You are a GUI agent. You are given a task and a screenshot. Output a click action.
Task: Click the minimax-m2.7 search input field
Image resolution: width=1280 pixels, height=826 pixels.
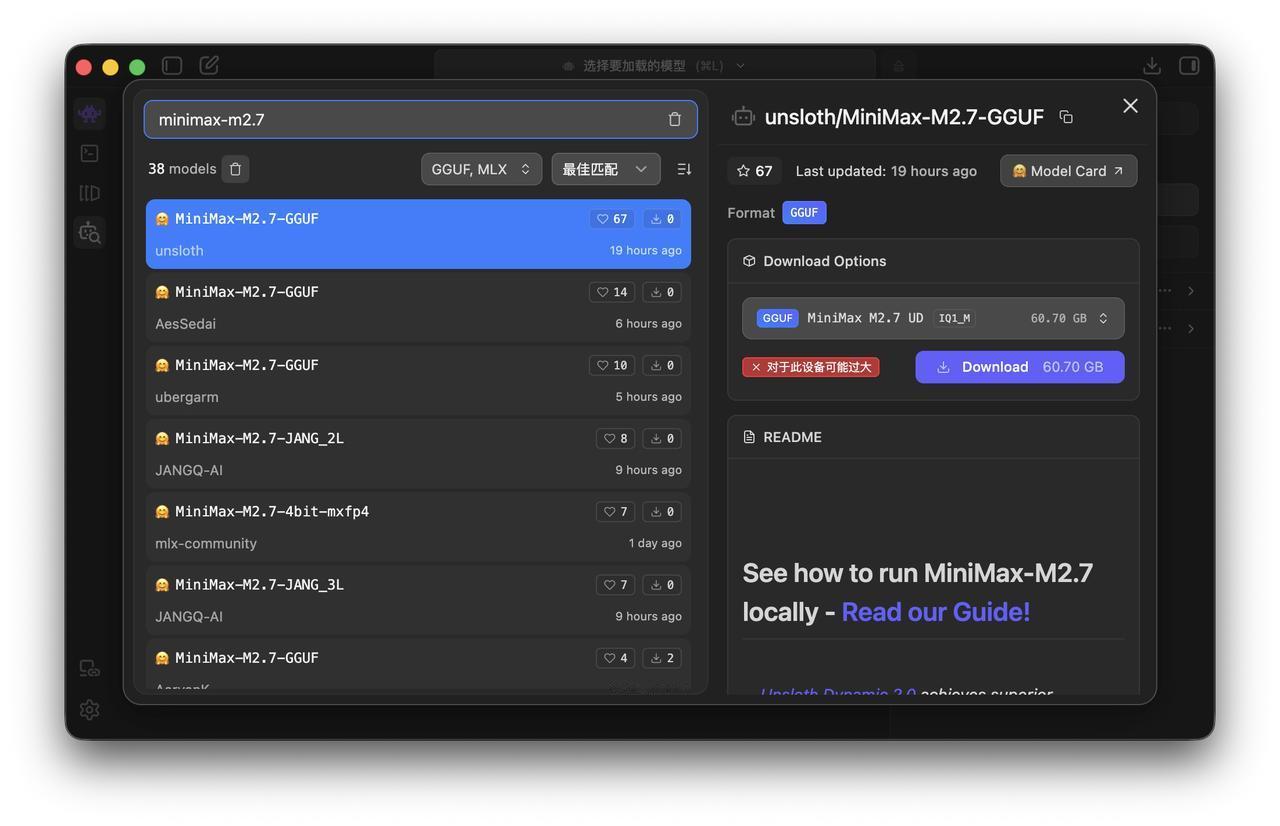[405, 119]
